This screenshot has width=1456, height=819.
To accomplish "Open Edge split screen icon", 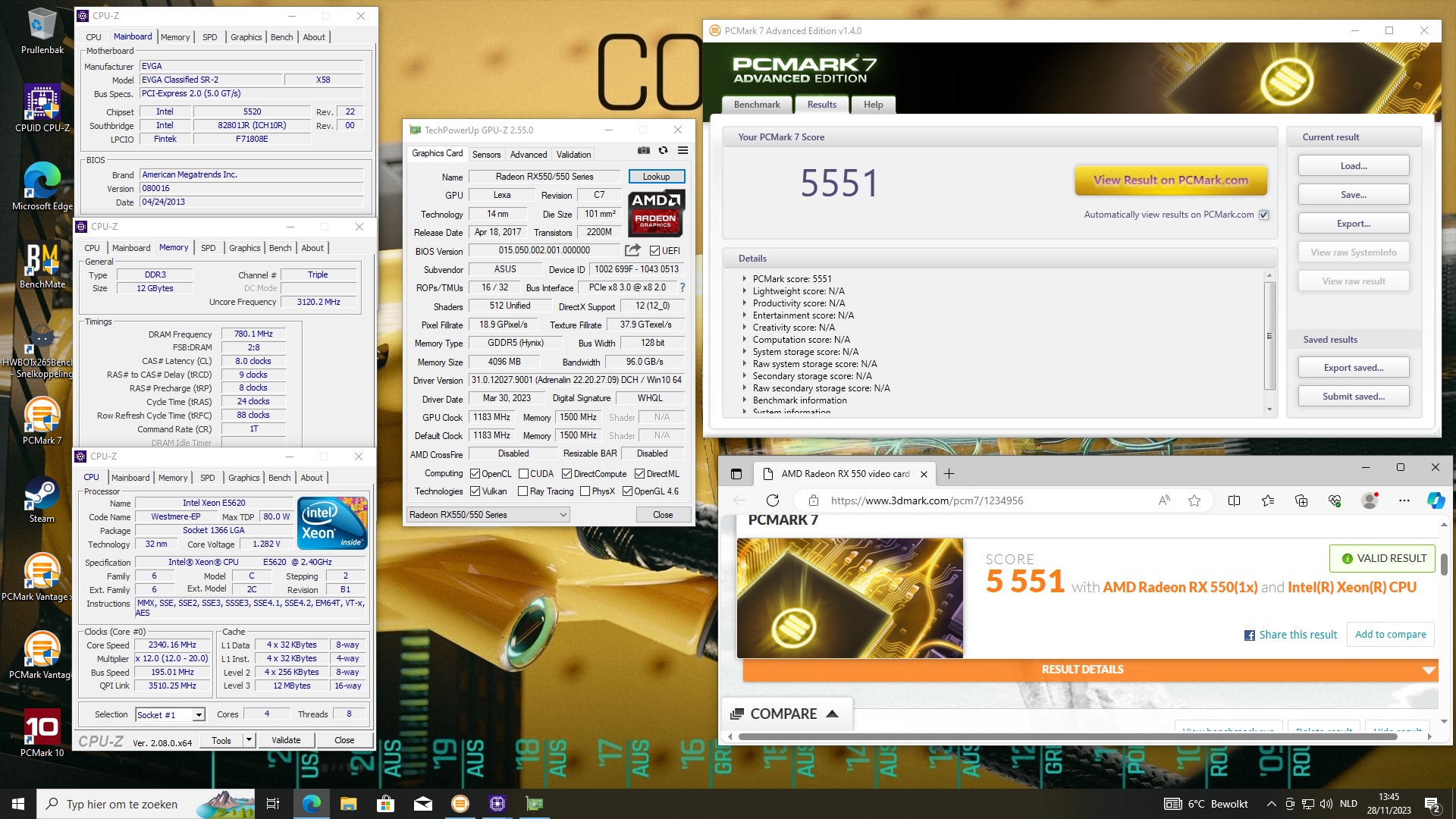I will click(x=1234, y=500).
